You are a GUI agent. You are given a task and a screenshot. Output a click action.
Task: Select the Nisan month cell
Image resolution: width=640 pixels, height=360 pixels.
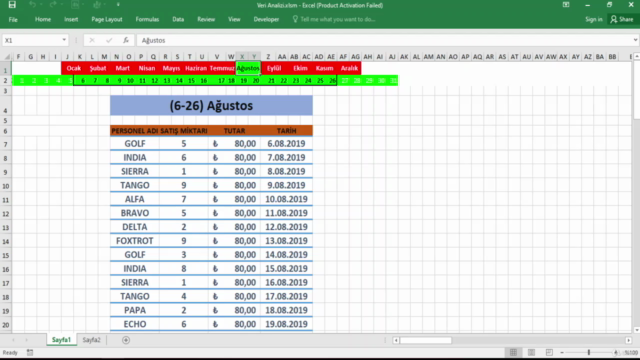tap(147, 68)
